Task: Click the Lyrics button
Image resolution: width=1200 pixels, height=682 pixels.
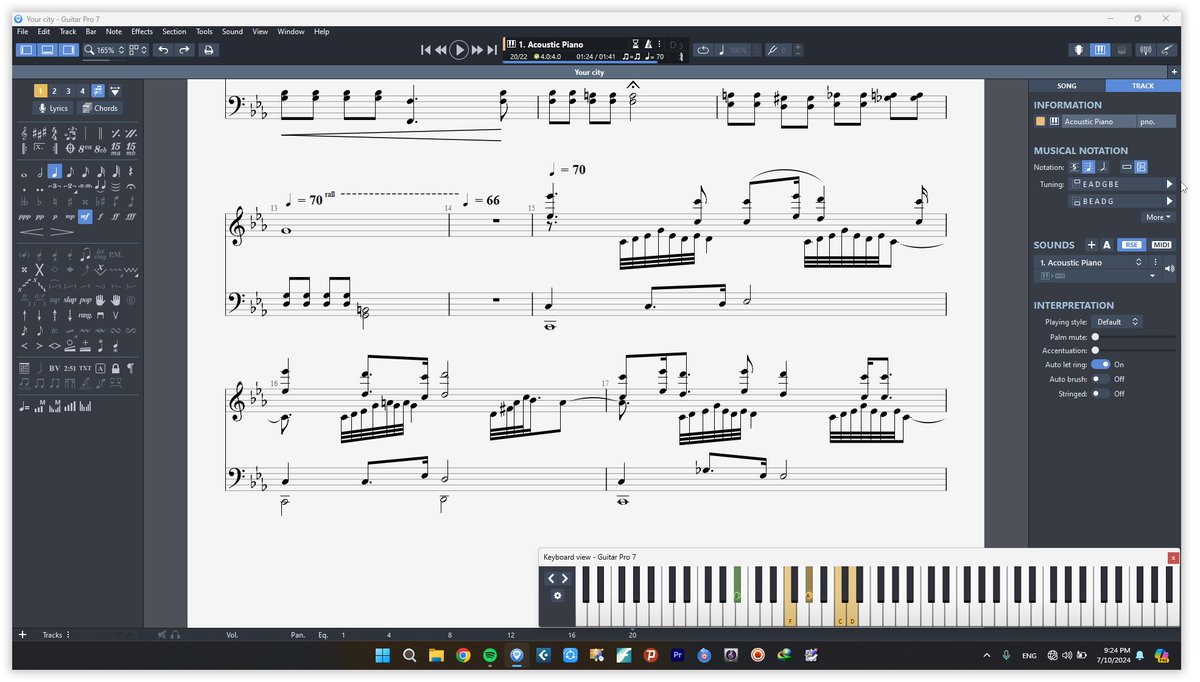Action: [53, 108]
